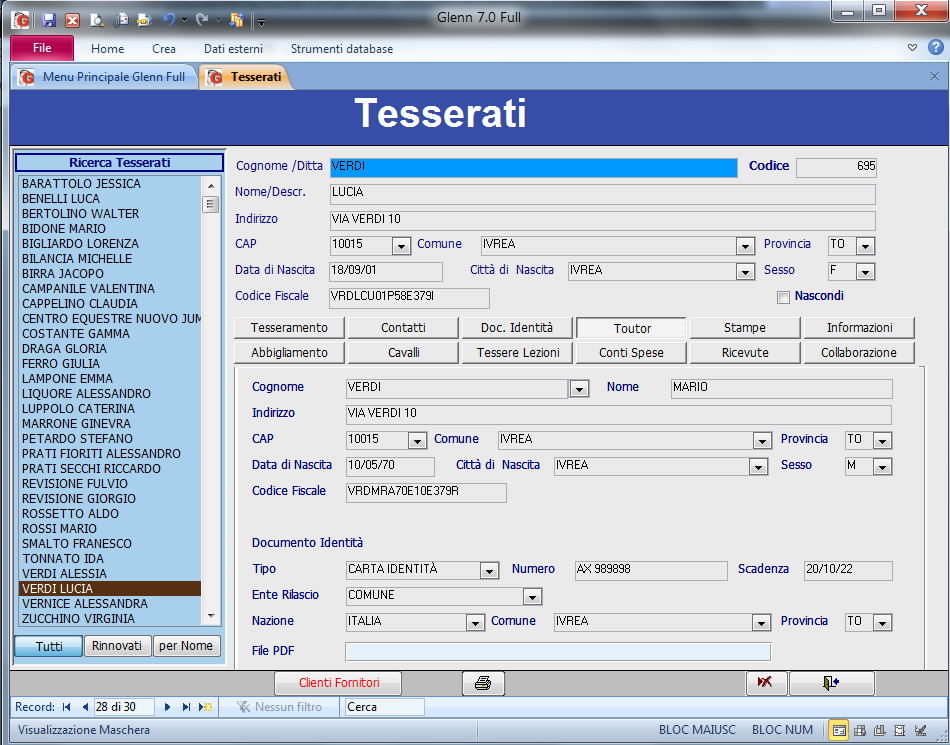Create new blank record icon
Viewport: 950px width, 745px height.
[x=205, y=707]
